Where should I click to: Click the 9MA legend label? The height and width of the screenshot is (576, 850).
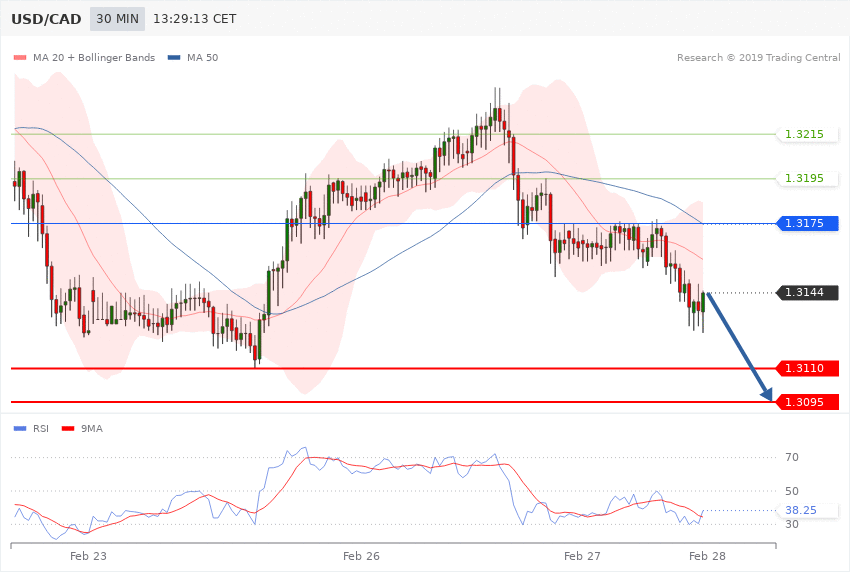92,429
